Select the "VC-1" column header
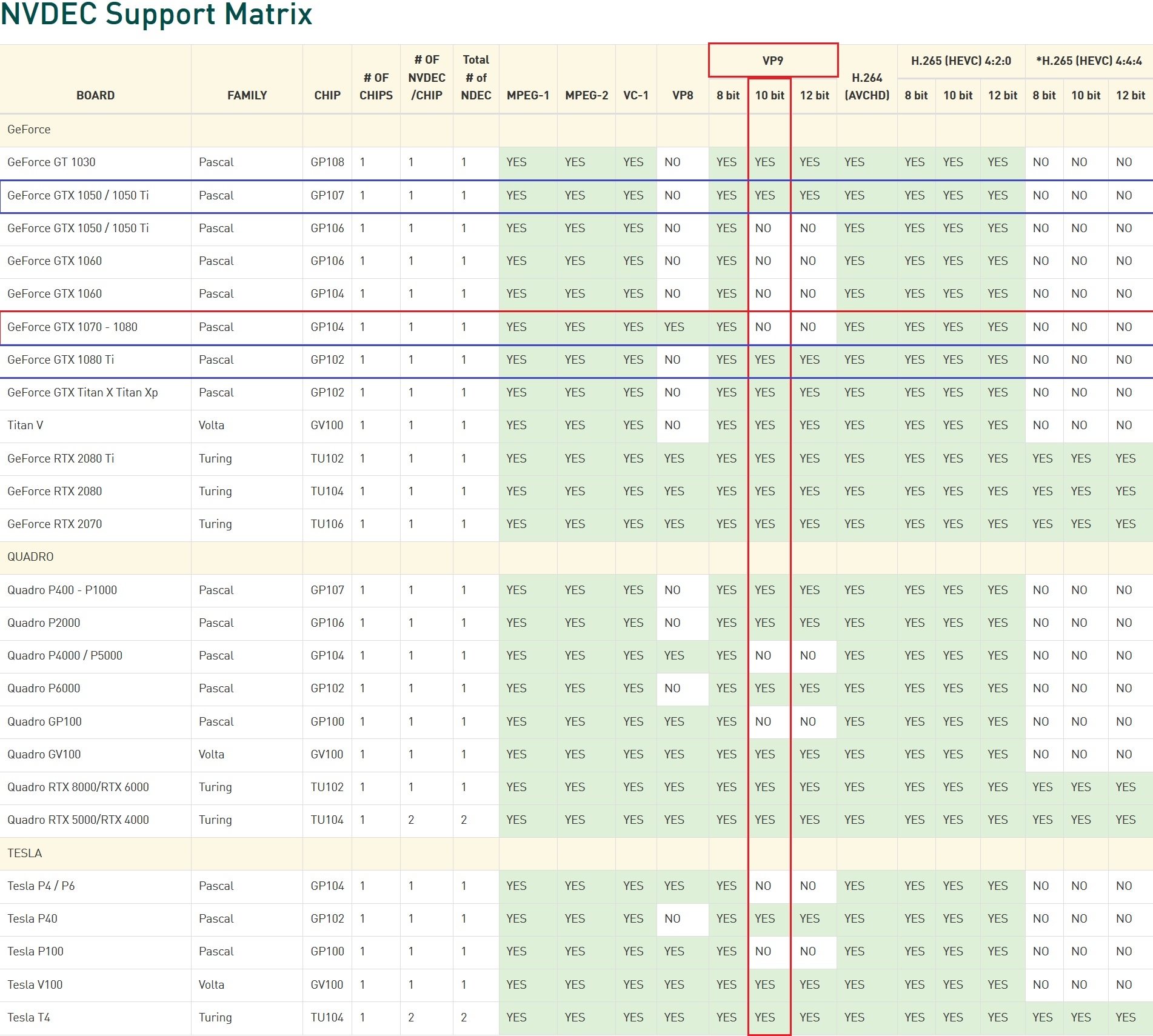This screenshot has width=1153, height=1036. click(636, 95)
